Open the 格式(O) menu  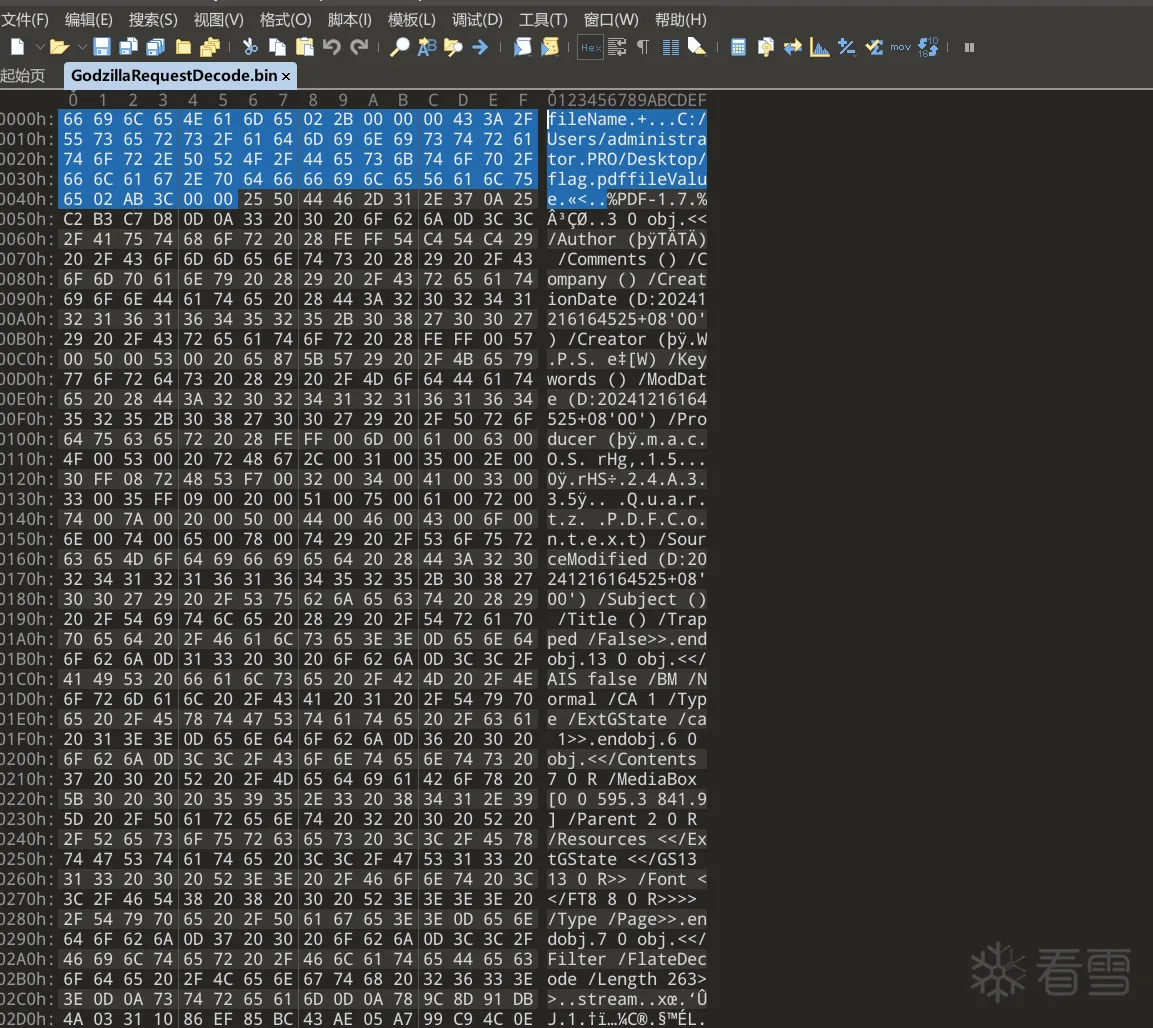click(285, 20)
